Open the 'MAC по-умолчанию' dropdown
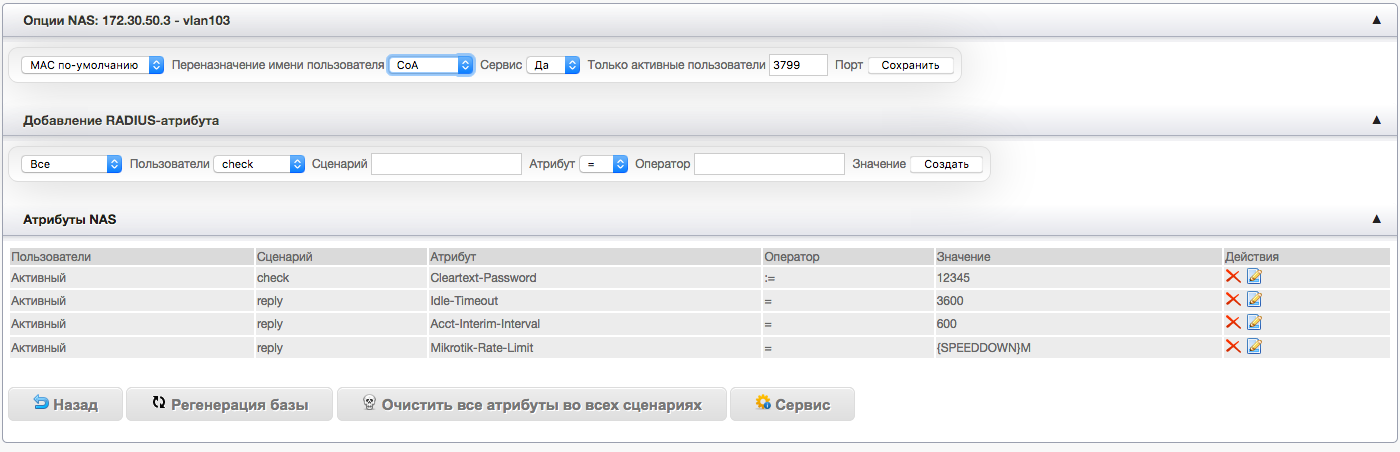1400x452 pixels. pyautogui.click(x=92, y=65)
